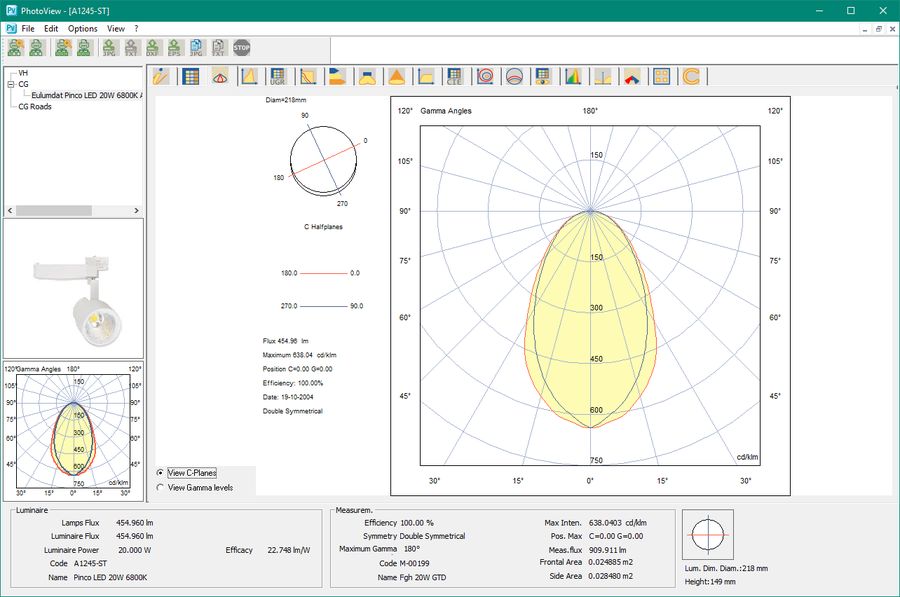Click the C-halfplanes orientation circle diagram
The height and width of the screenshot is (597, 900).
coord(324,159)
